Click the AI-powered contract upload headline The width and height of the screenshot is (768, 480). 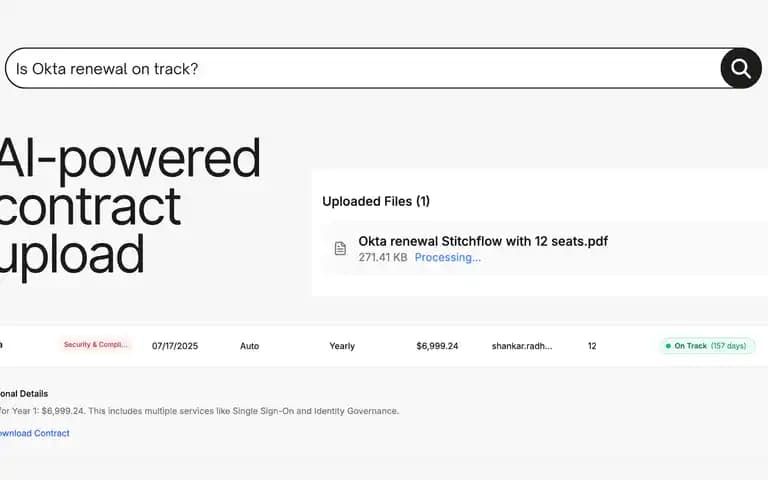[x=130, y=206]
